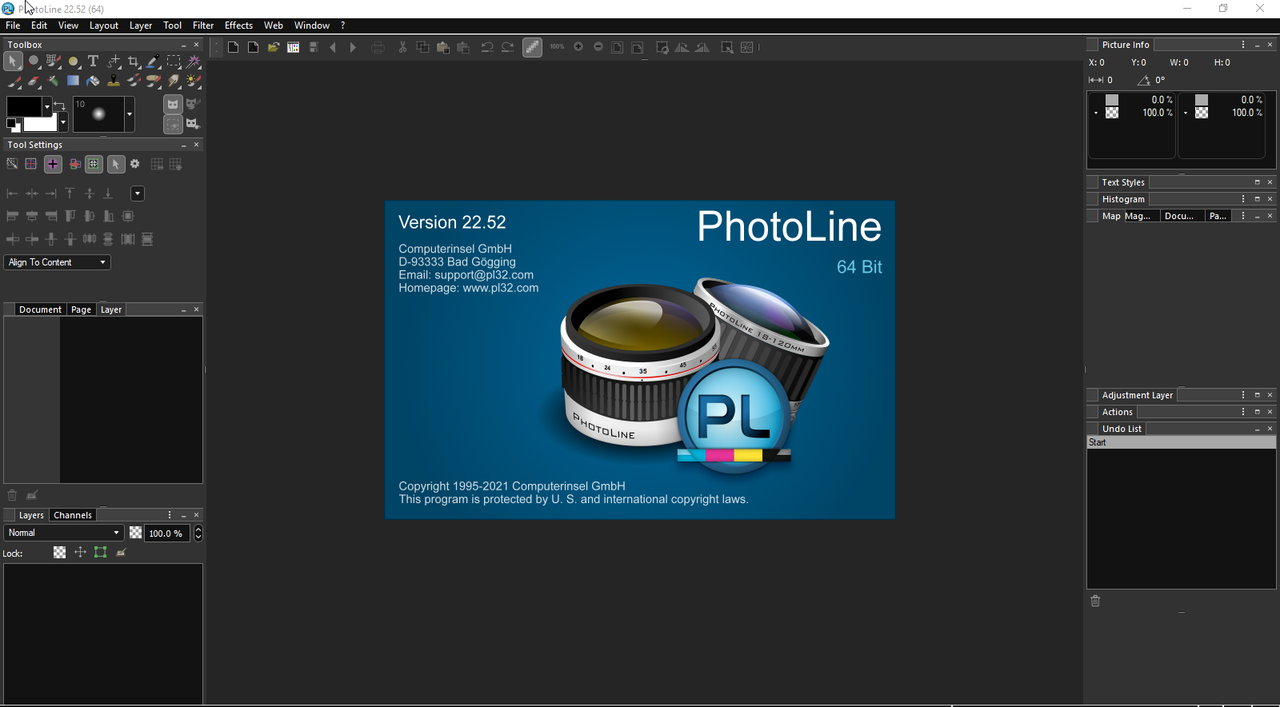The image size is (1280, 707).
Task: Click the Redo arrow icon in toolbar
Action: coord(507,47)
